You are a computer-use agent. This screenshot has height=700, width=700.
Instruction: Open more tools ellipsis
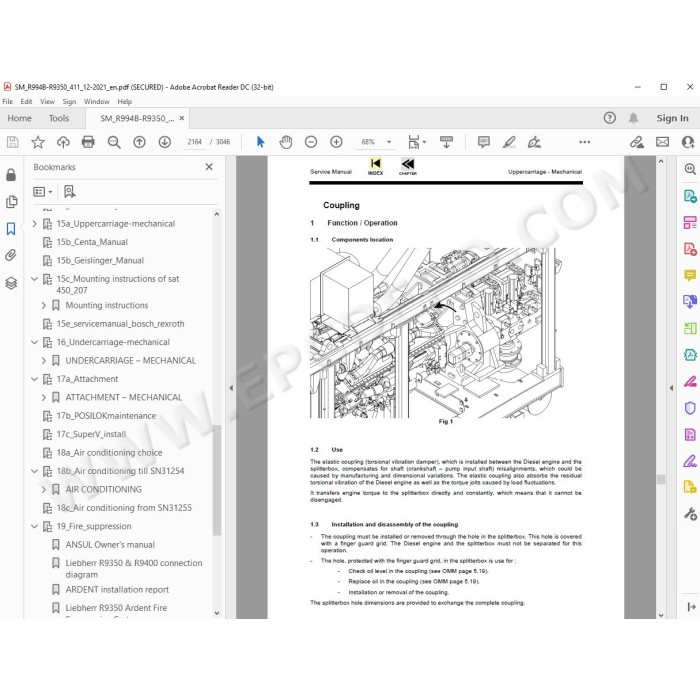coord(584,142)
